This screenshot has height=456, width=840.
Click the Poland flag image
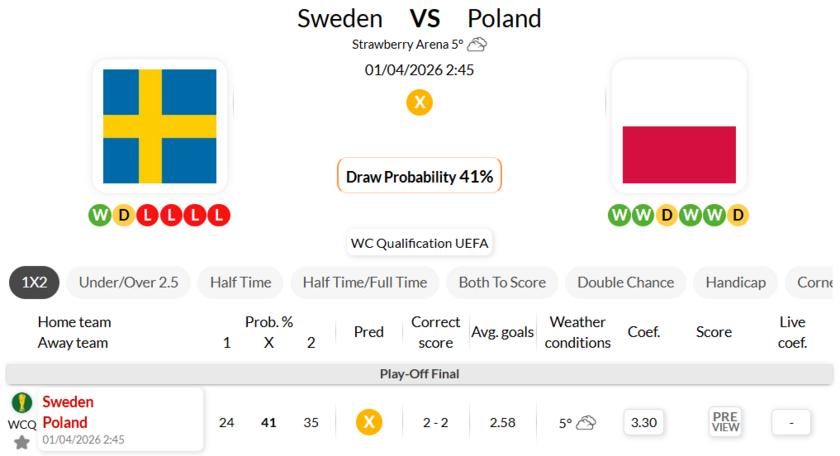coord(679,126)
